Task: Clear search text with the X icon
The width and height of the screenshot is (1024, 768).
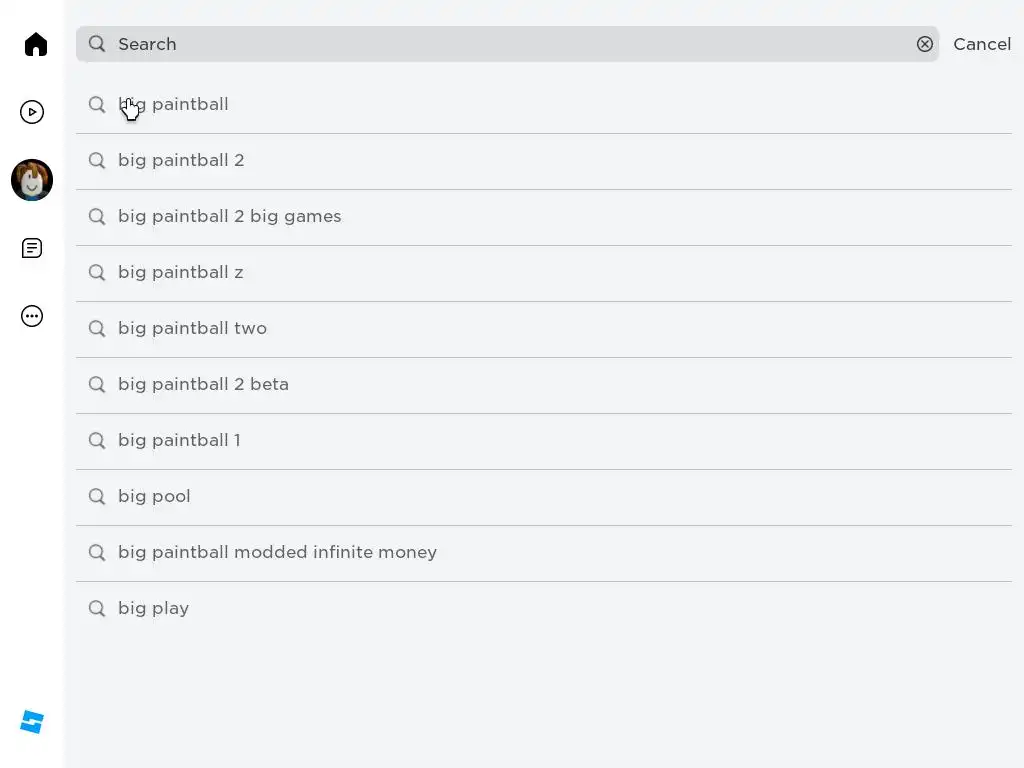Action: click(924, 44)
